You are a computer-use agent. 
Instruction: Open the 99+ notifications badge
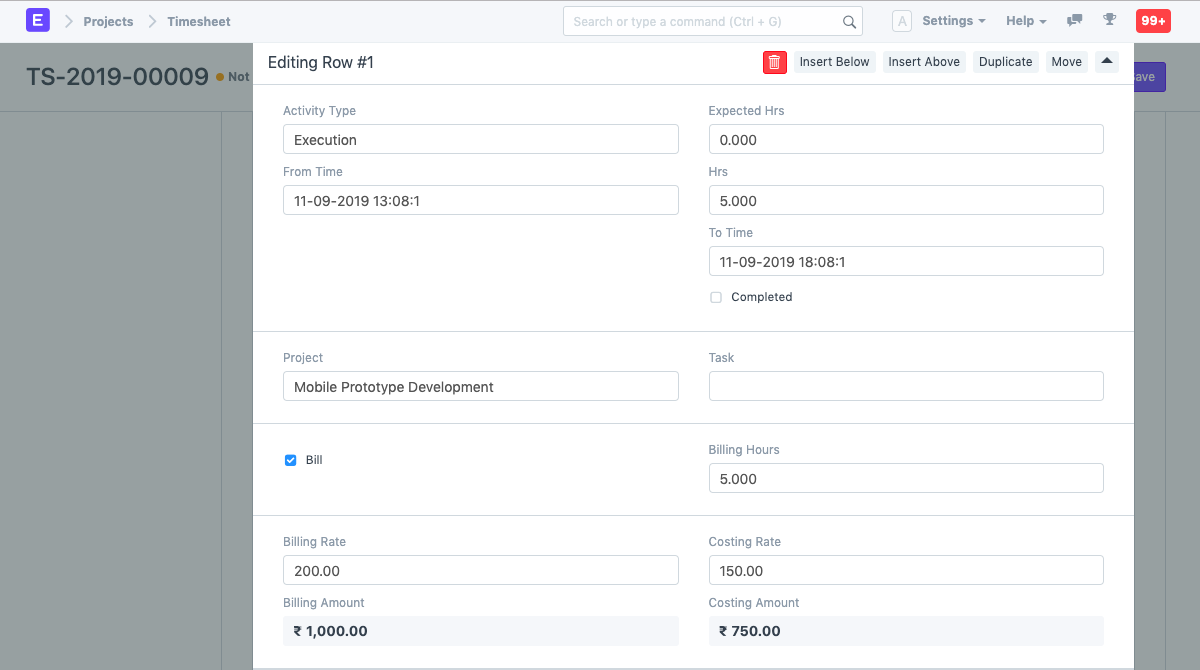[x=1152, y=20]
